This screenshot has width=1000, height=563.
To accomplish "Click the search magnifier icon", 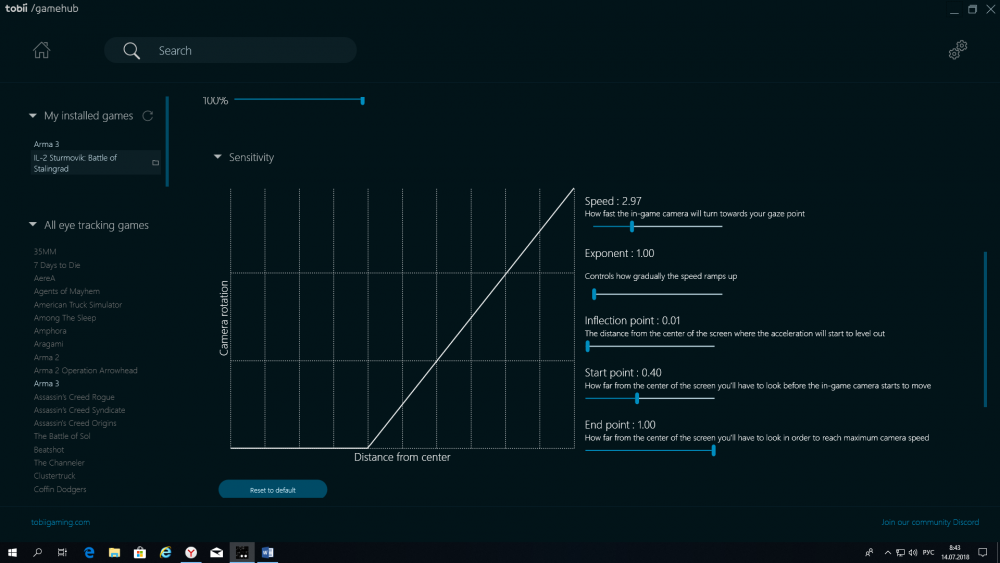I will click(131, 50).
